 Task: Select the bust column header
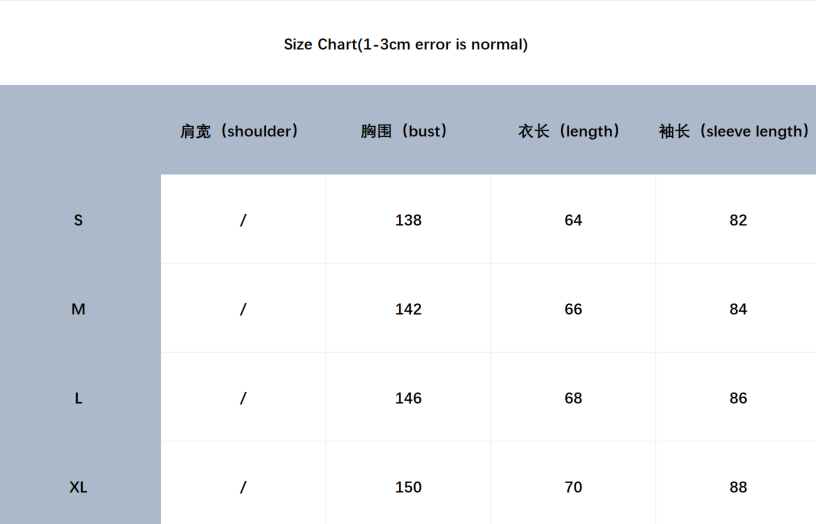coord(405,131)
